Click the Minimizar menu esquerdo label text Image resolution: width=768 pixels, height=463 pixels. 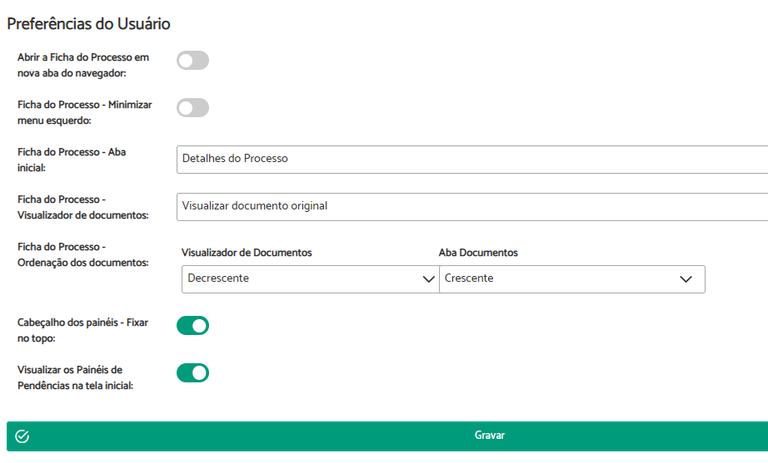[x=85, y=113]
